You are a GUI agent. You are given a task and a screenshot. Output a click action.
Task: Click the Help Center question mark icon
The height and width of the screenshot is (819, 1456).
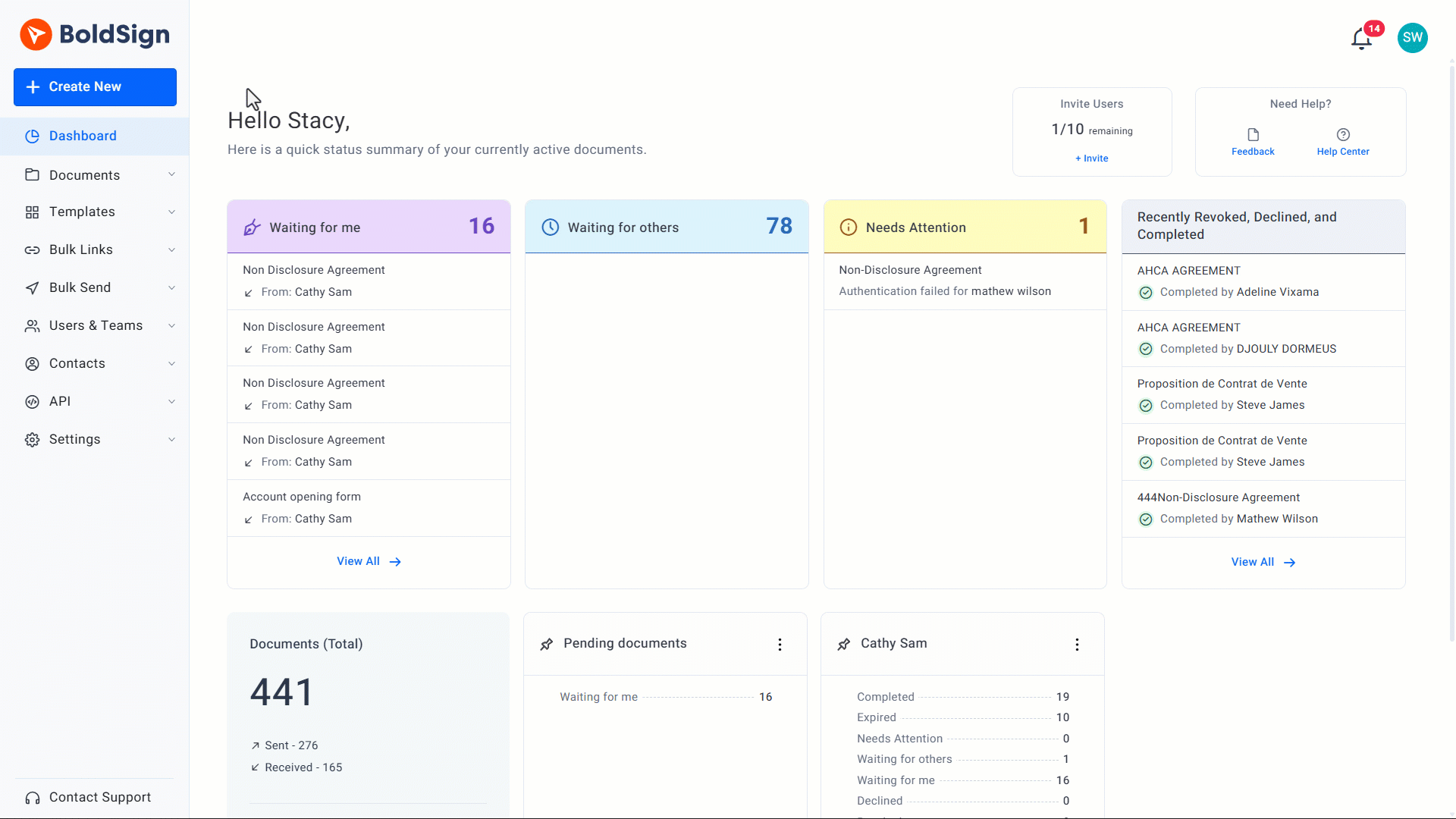pyautogui.click(x=1343, y=134)
